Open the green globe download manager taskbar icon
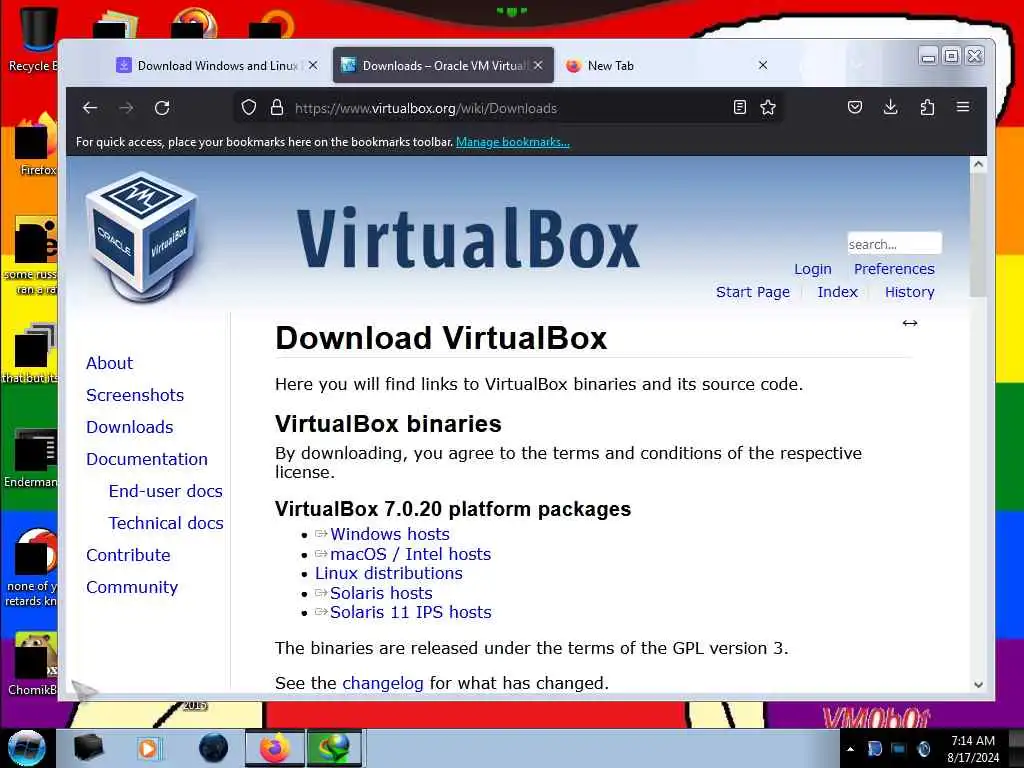Viewport: 1024px width, 768px height. coord(333,748)
